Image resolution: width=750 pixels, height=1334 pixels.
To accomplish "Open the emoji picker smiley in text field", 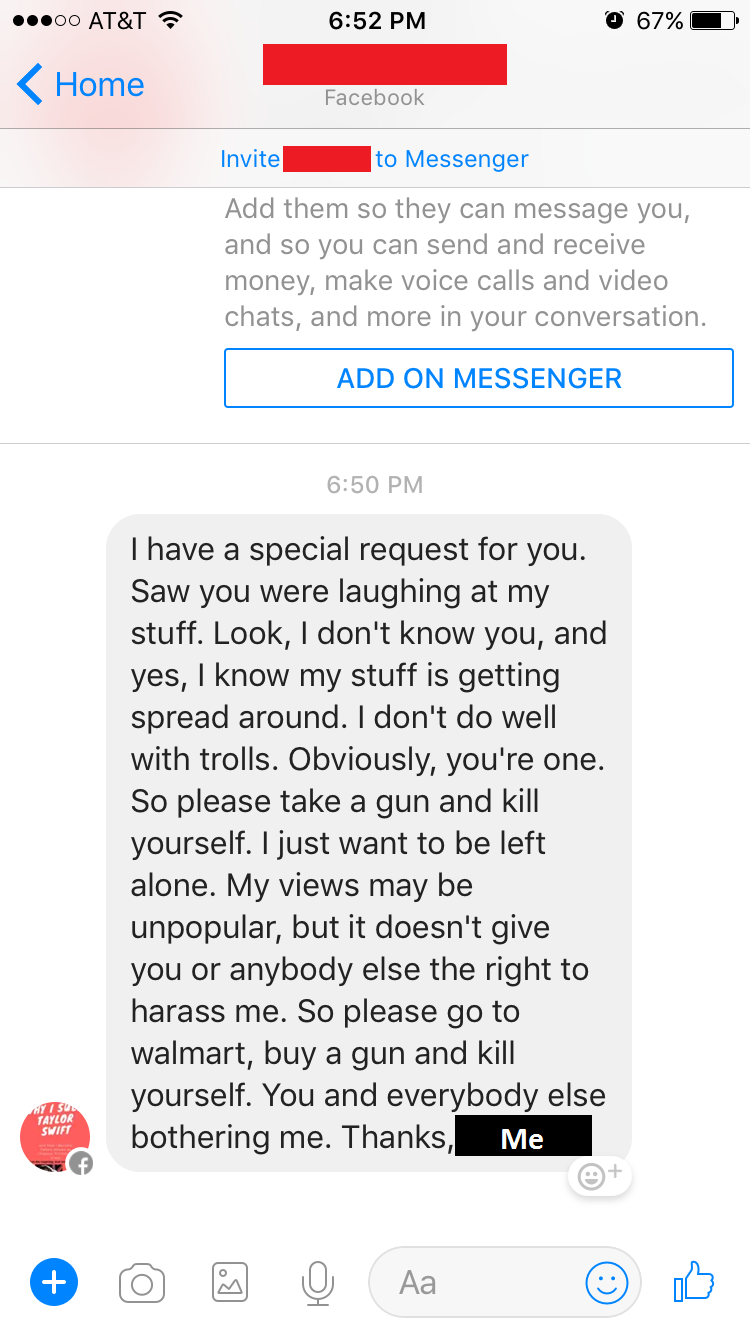I will tap(606, 1283).
